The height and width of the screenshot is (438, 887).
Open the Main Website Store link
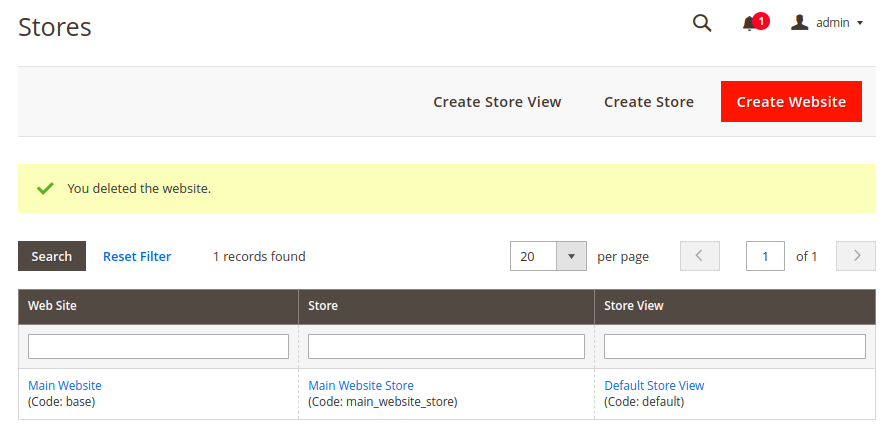coord(361,385)
